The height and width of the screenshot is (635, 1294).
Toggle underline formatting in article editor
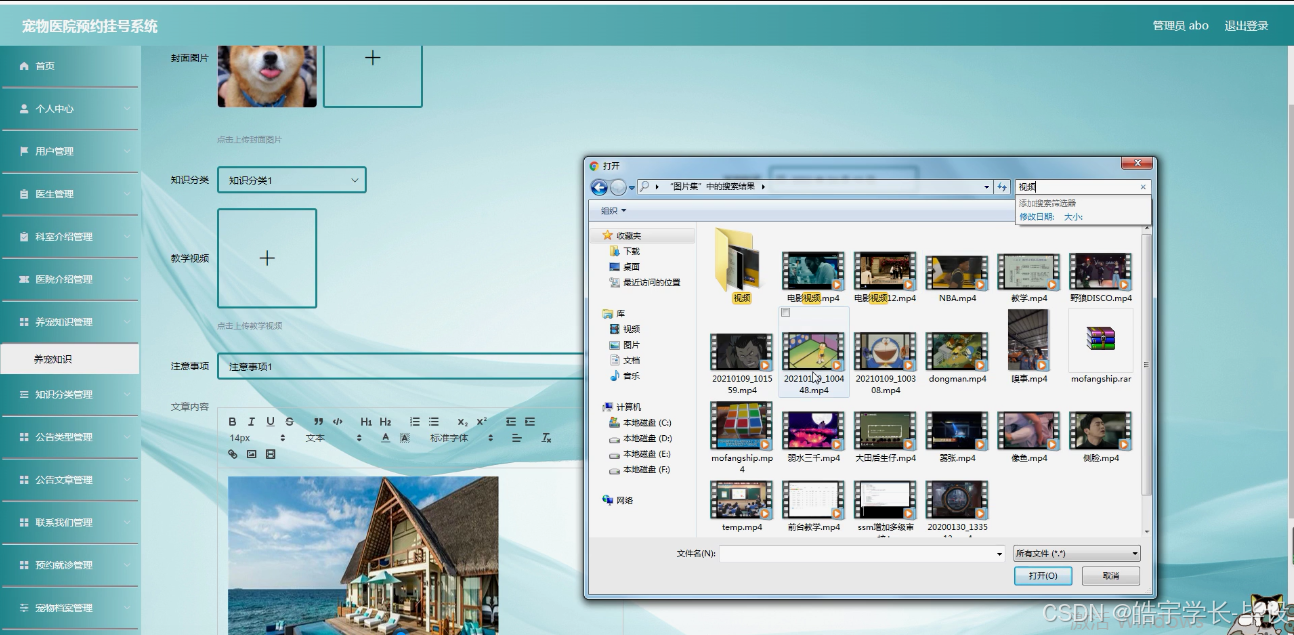tap(270, 422)
